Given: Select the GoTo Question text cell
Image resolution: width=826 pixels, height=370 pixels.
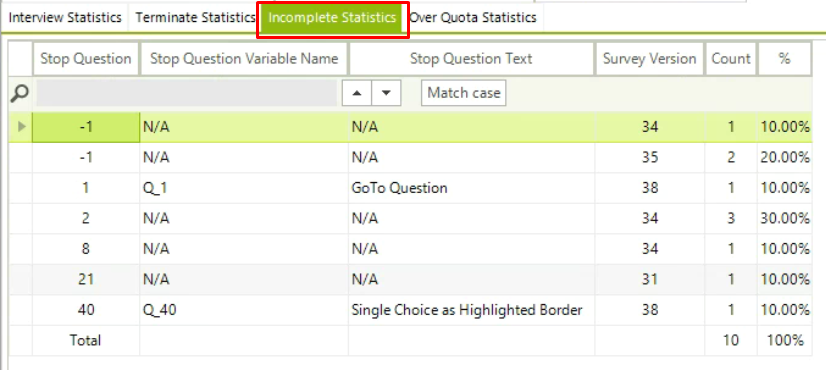Looking at the screenshot, I should coord(471,188).
